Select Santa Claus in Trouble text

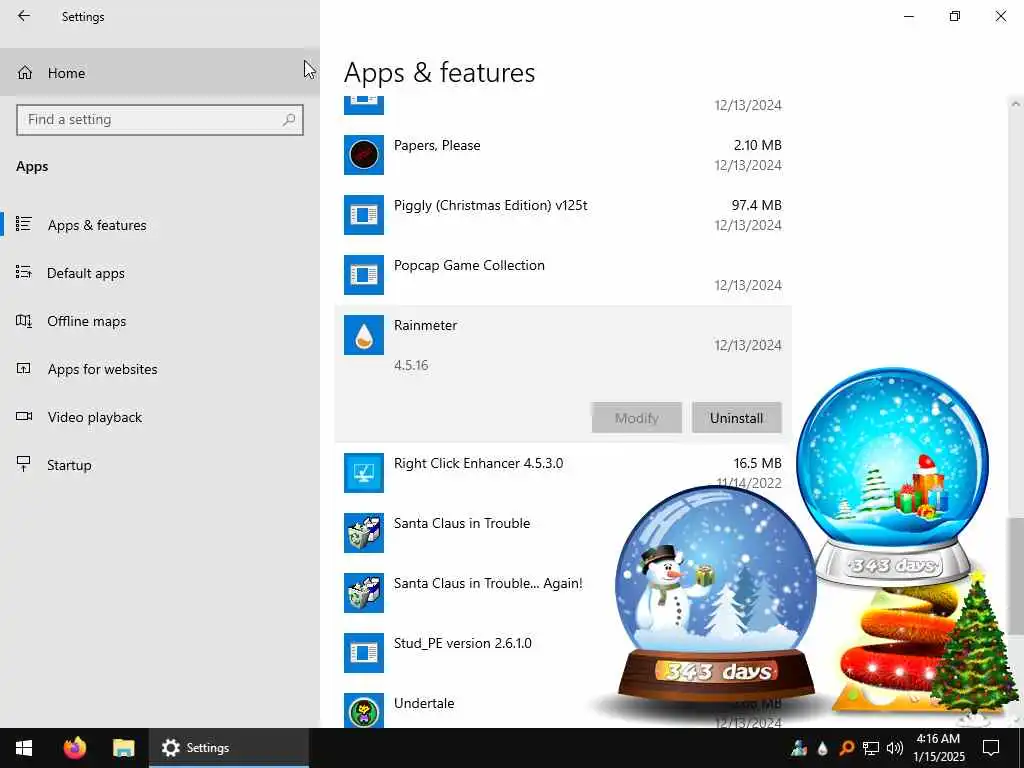(x=462, y=523)
